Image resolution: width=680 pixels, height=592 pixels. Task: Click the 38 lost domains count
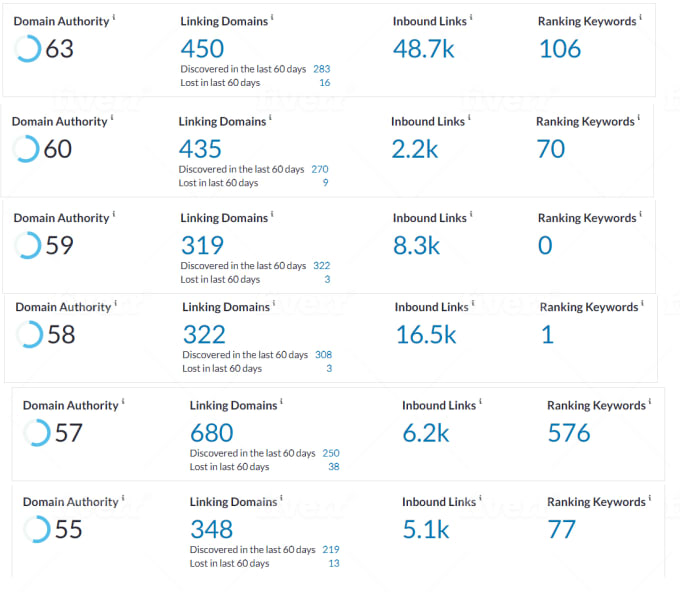(x=333, y=467)
